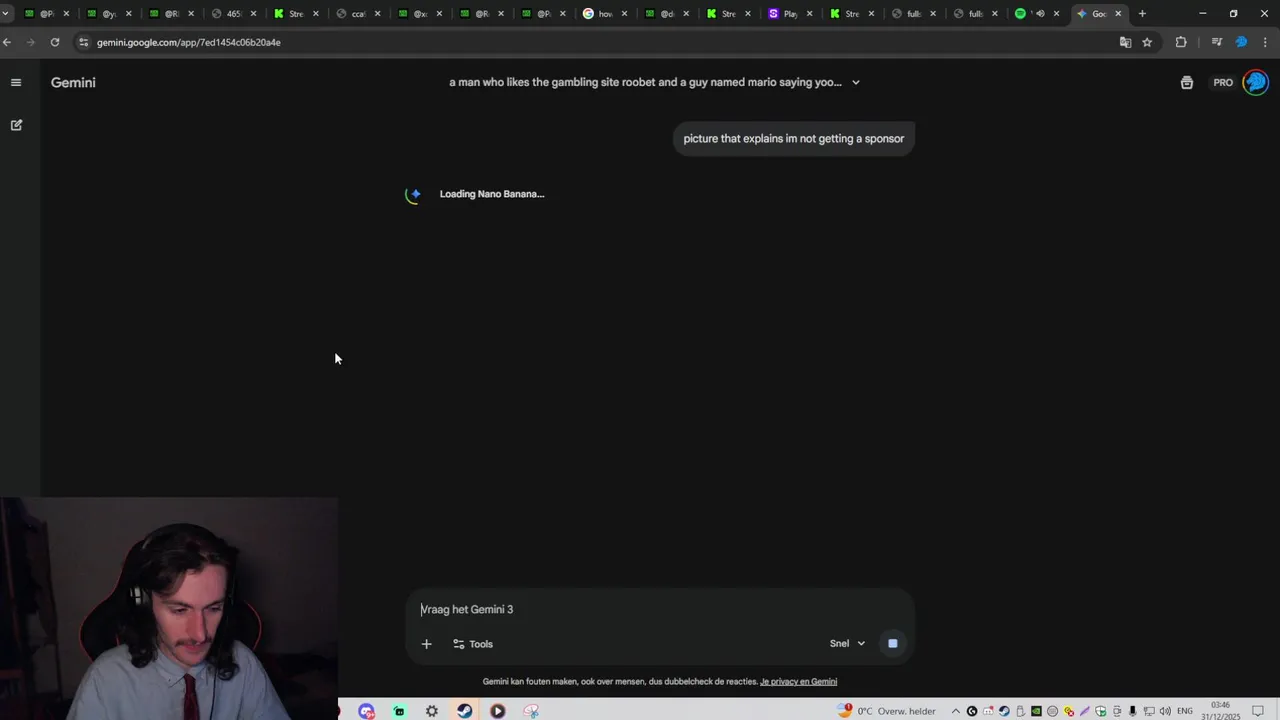Viewport: 1280px width, 720px height.
Task: Open the Google account avatar
Action: (x=1255, y=82)
